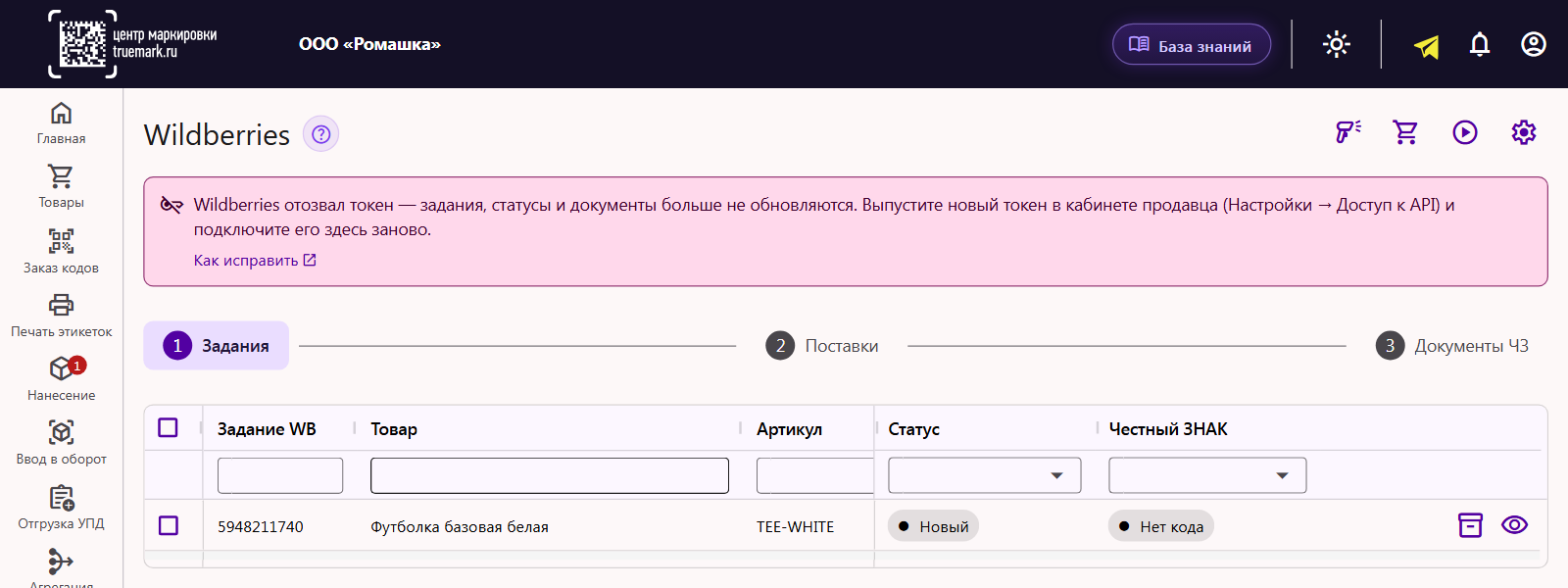Screen dimensions: 1568x588
Task: Toggle light theme sun icon
Action: coord(1337,44)
